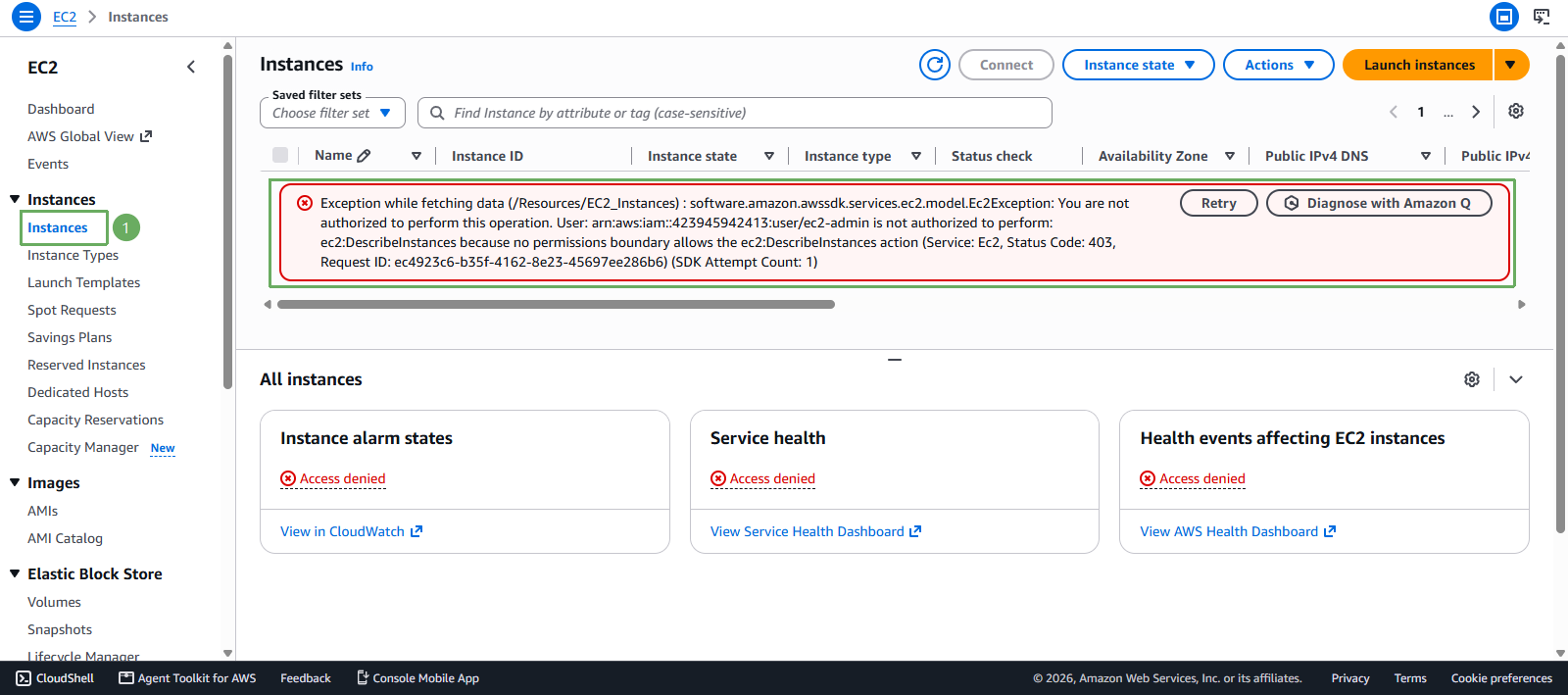Toggle the select-all instances checkbox
Image resolution: width=1568 pixels, height=695 pixels.
pyautogui.click(x=280, y=155)
